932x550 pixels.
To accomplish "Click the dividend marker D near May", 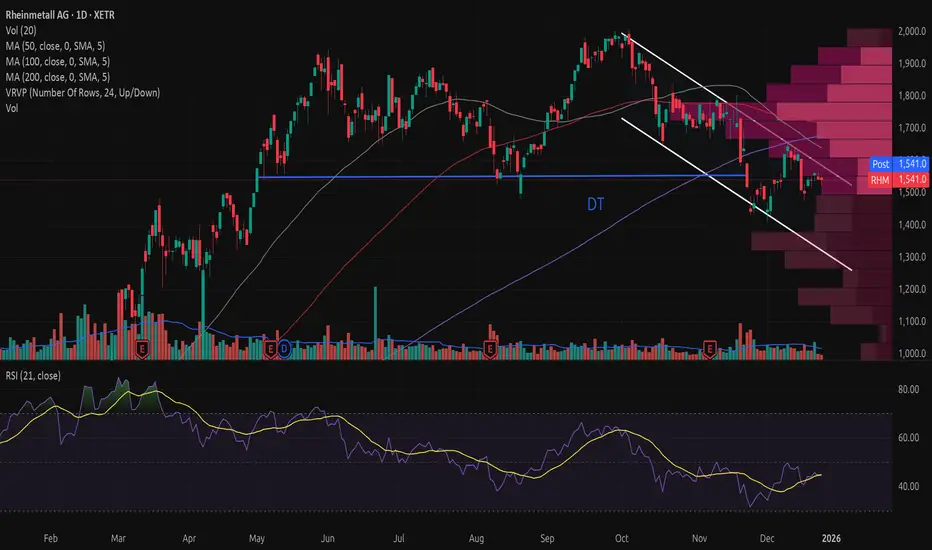I will 284,349.
